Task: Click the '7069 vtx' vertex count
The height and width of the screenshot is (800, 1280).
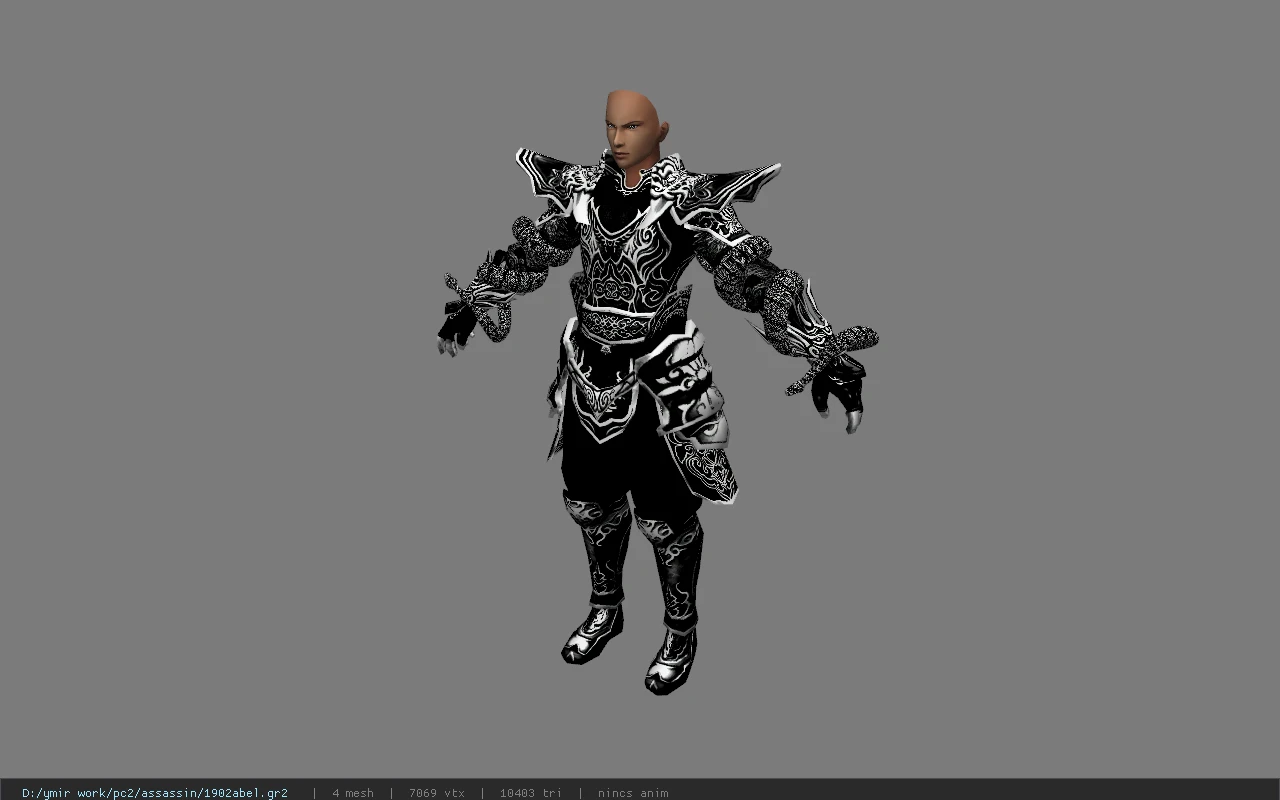Action: pyautogui.click(x=437, y=793)
